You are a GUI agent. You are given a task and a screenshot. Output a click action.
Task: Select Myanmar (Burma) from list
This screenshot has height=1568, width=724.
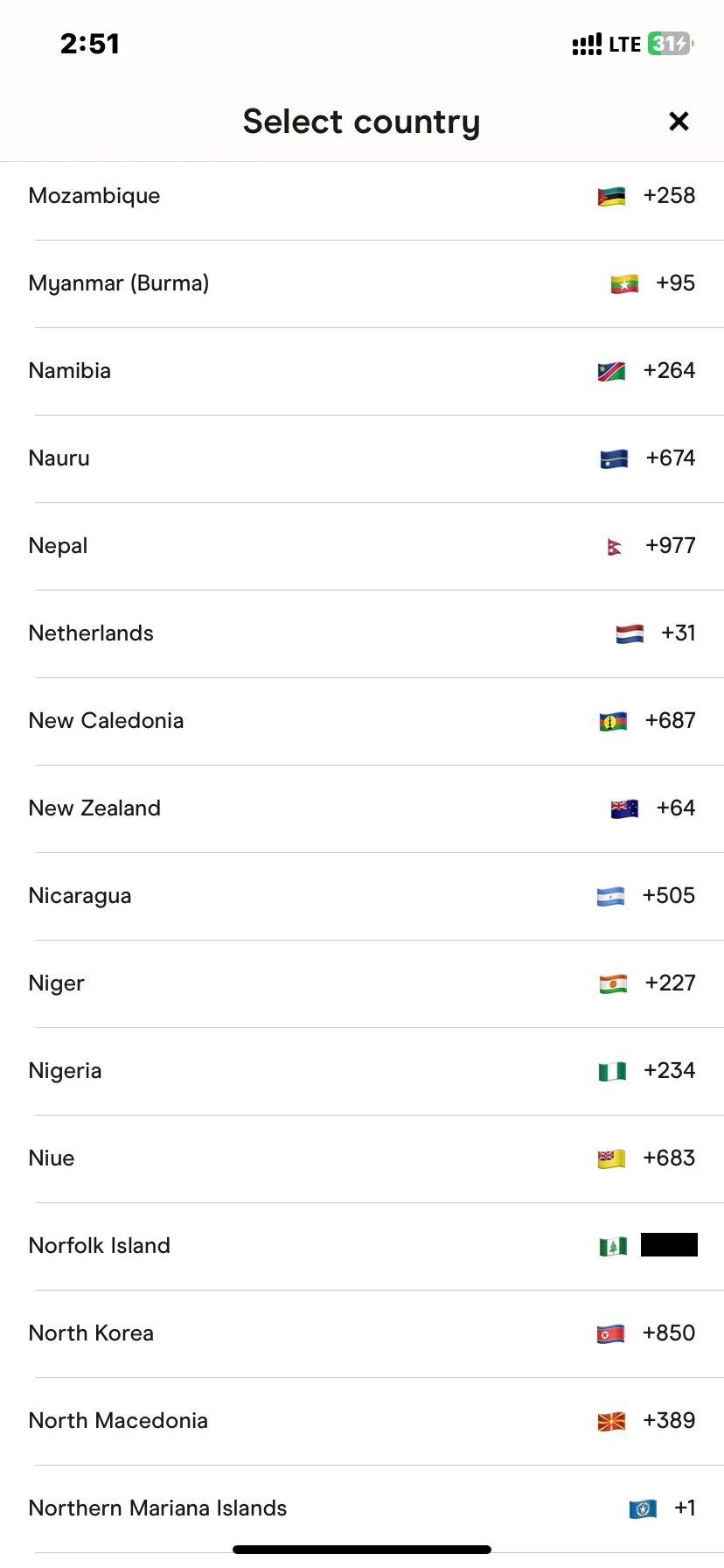(362, 283)
